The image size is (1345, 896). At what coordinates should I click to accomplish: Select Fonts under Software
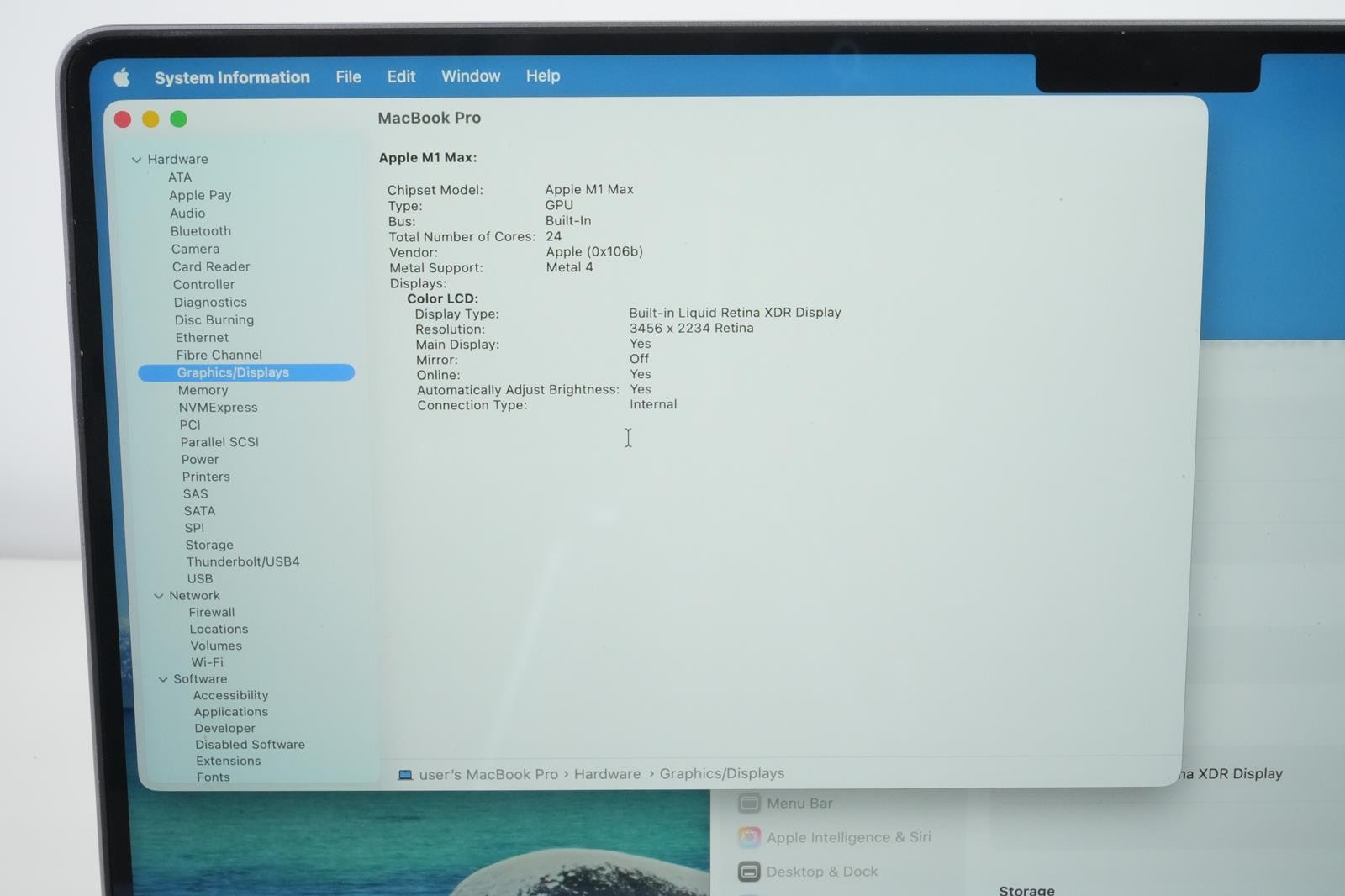coord(213,777)
